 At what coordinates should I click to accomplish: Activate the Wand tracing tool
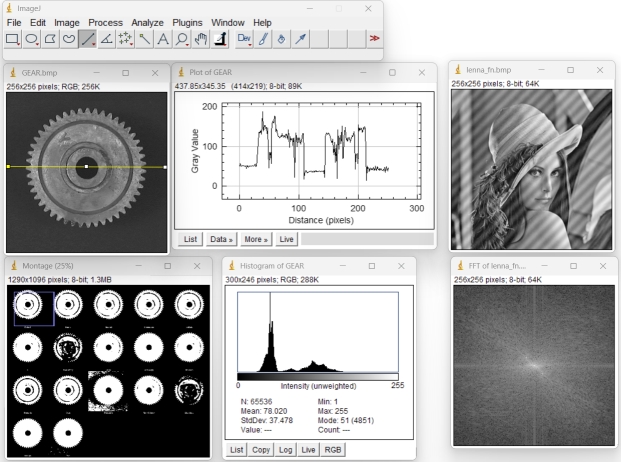pos(144,40)
